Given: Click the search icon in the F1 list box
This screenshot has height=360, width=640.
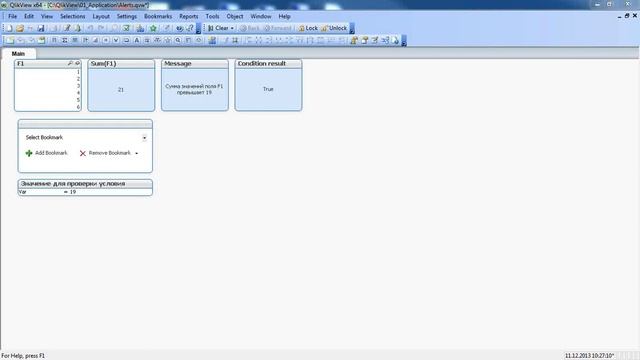Looking at the screenshot, I should pyautogui.click(x=70, y=63).
